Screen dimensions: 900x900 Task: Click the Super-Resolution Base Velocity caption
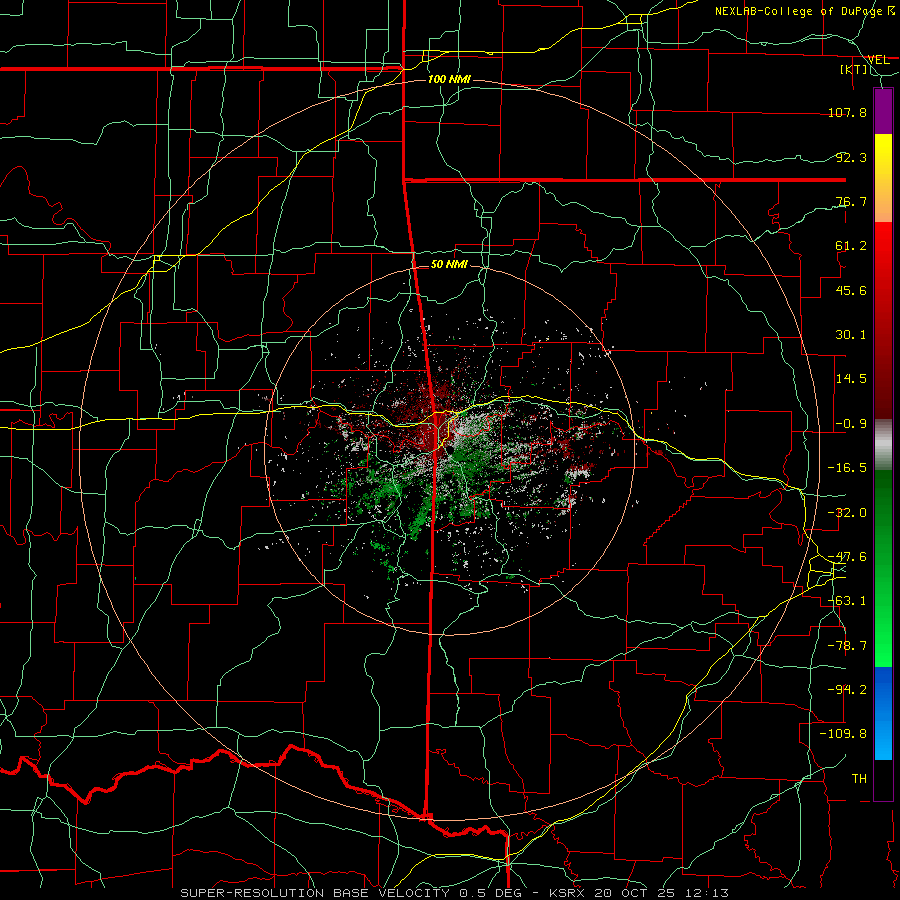455,893
